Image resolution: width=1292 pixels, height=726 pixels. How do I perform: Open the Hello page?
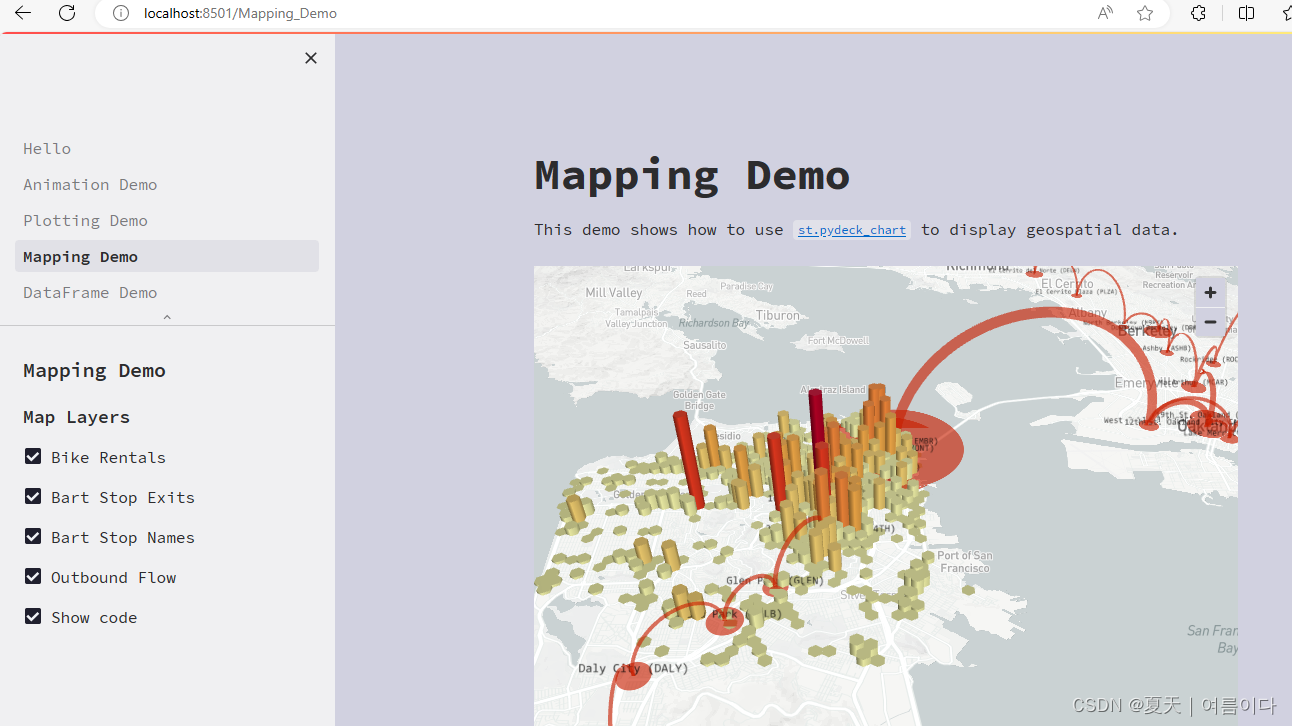pos(167,148)
